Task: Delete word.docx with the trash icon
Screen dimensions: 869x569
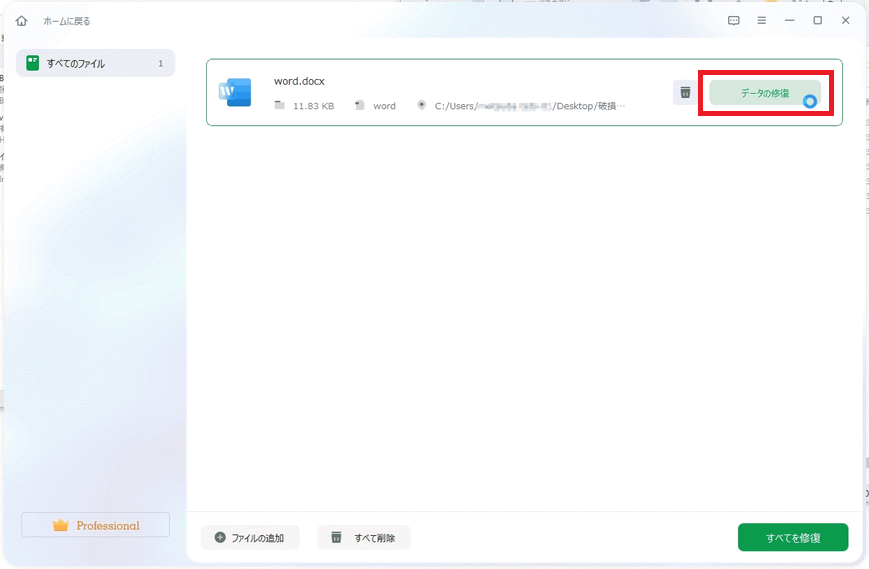Action: pos(685,93)
